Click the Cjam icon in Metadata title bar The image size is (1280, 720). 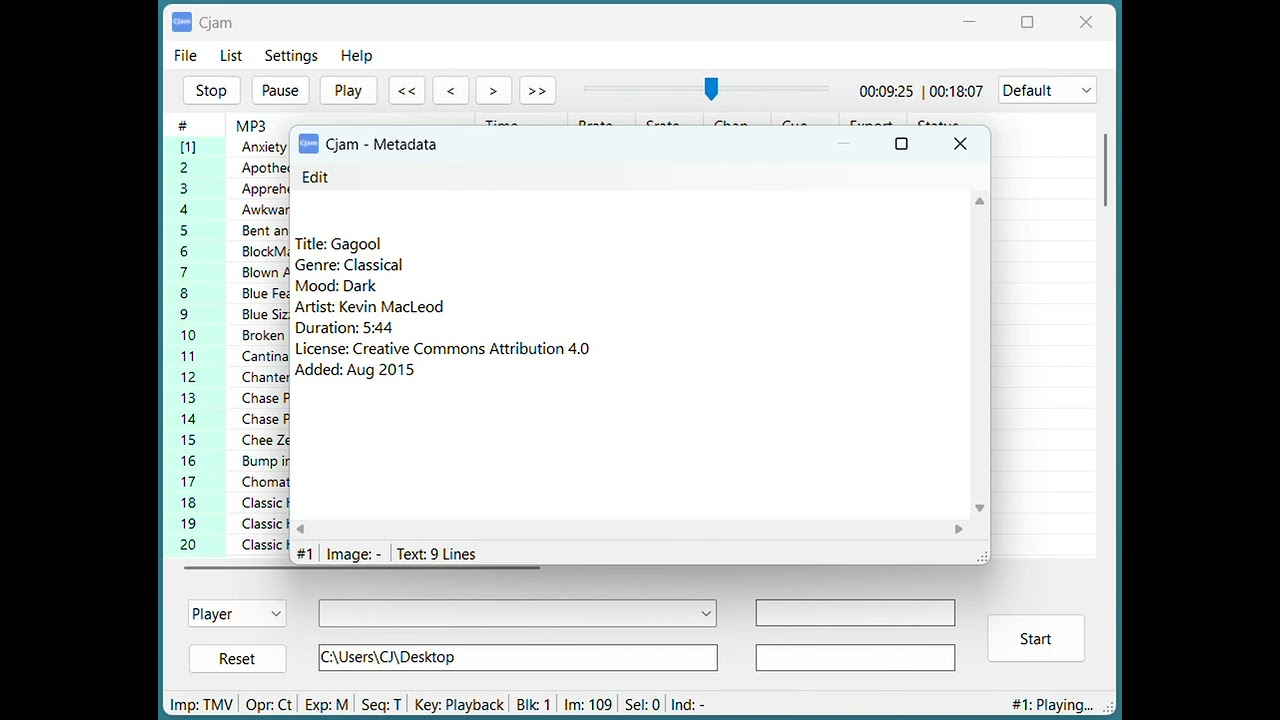coord(309,144)
